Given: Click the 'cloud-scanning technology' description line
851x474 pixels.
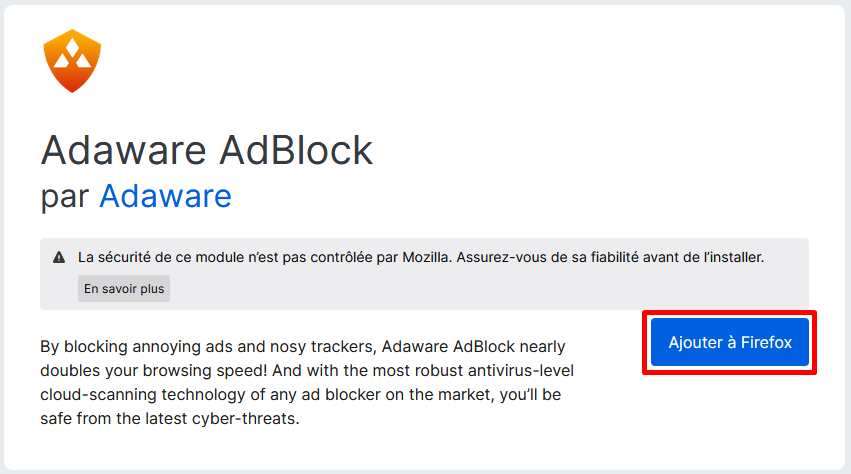Looking at the screenshot, I should pyautogui.click(x=301, y=394).
